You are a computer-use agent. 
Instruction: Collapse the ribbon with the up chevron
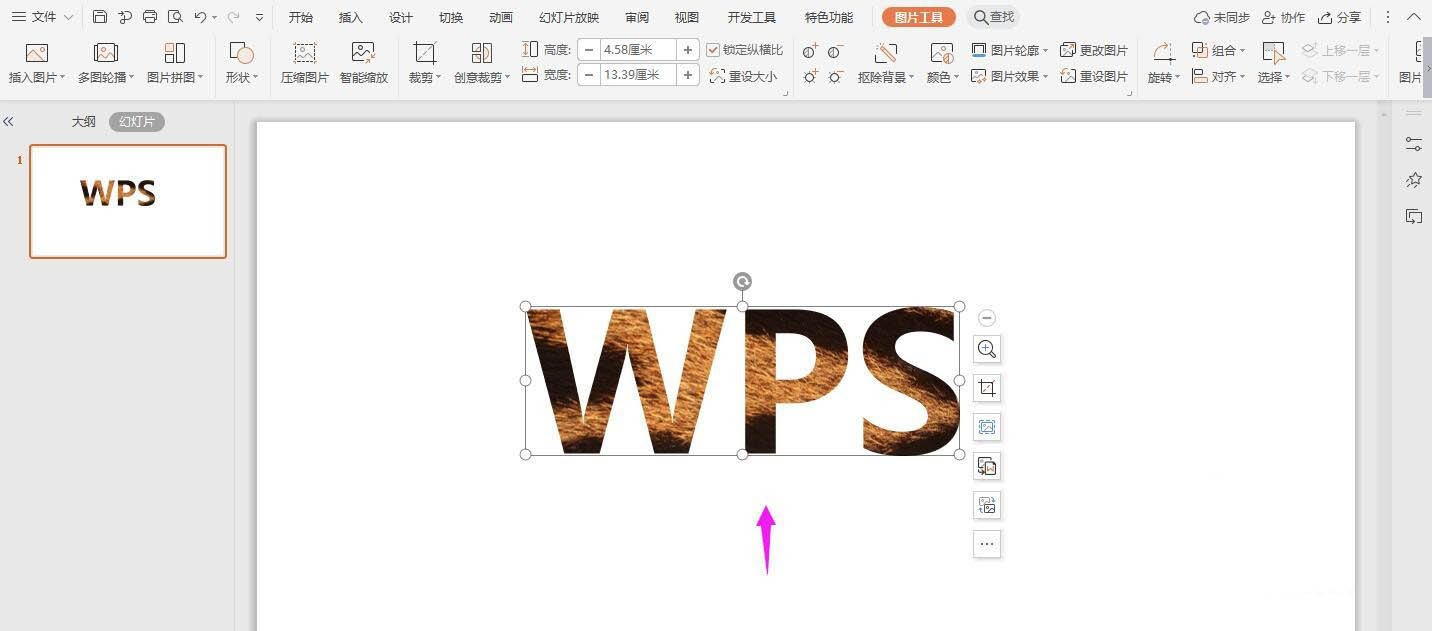(x=1414, y=17)
